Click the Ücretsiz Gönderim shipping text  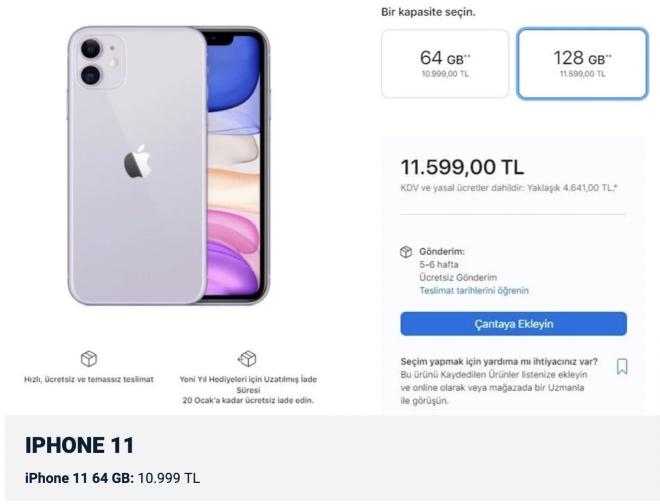[458, 277]
